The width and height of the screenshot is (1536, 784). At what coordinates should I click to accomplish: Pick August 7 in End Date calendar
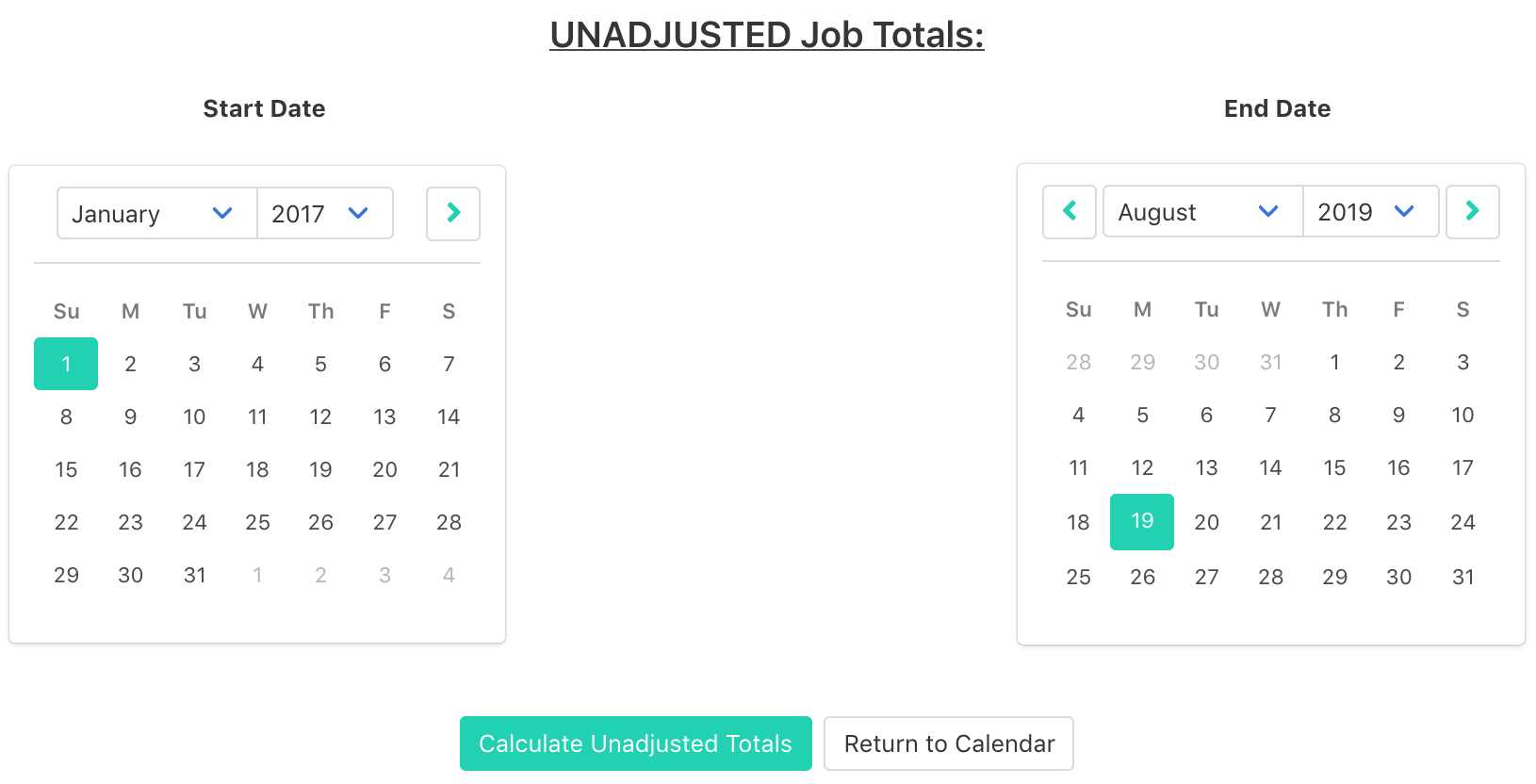1270,415
